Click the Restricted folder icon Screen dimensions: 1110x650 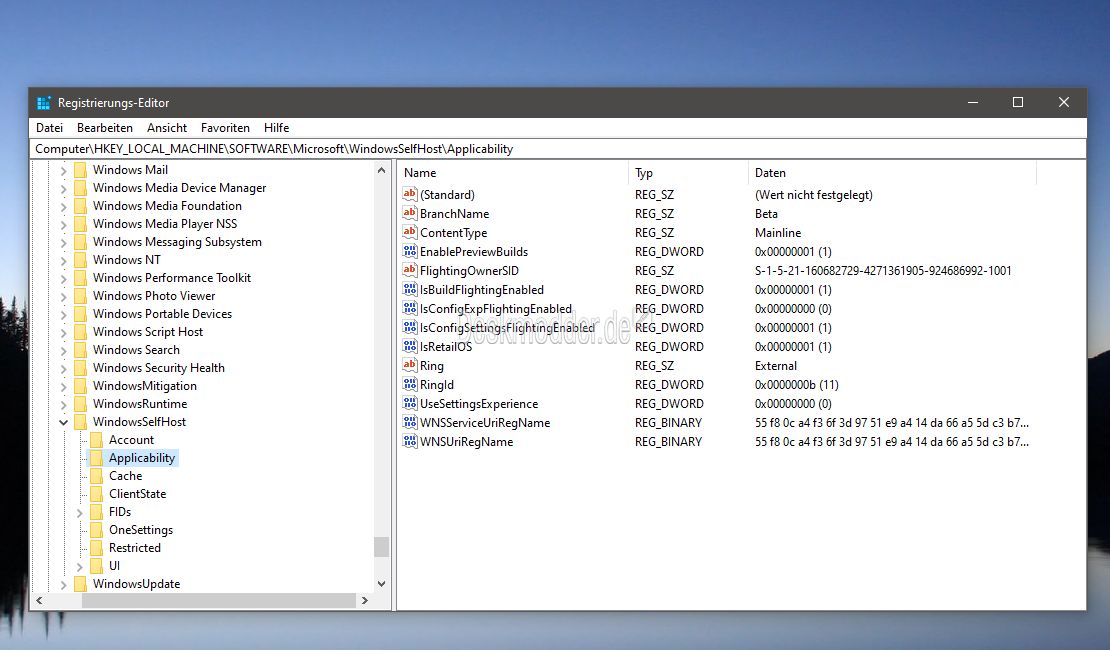(96, 548)
